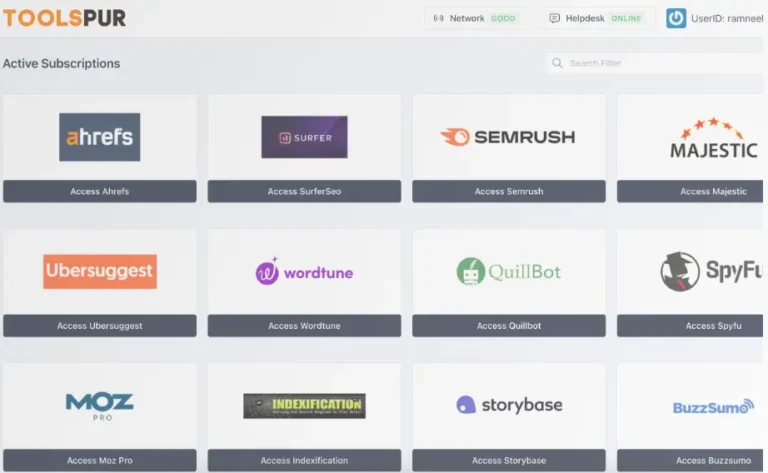Click the Surfer logo thumbnail
Viewport: 768px width, 473px height.
click(x=304, y=137)
